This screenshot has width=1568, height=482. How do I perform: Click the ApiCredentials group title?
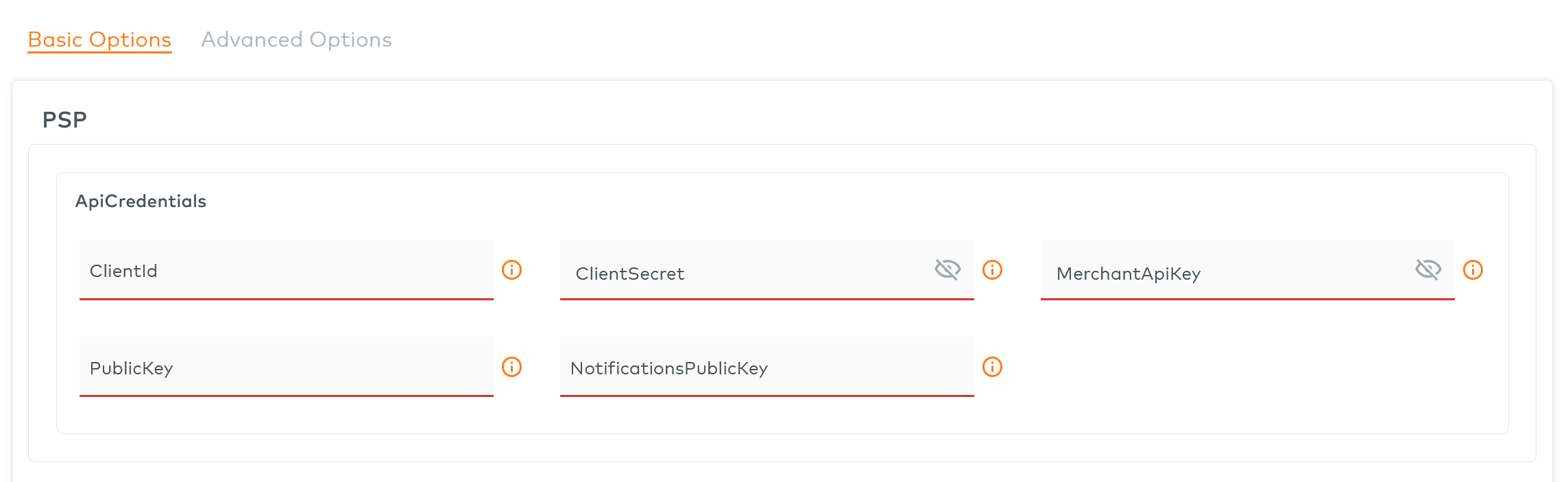click(141, 201)
